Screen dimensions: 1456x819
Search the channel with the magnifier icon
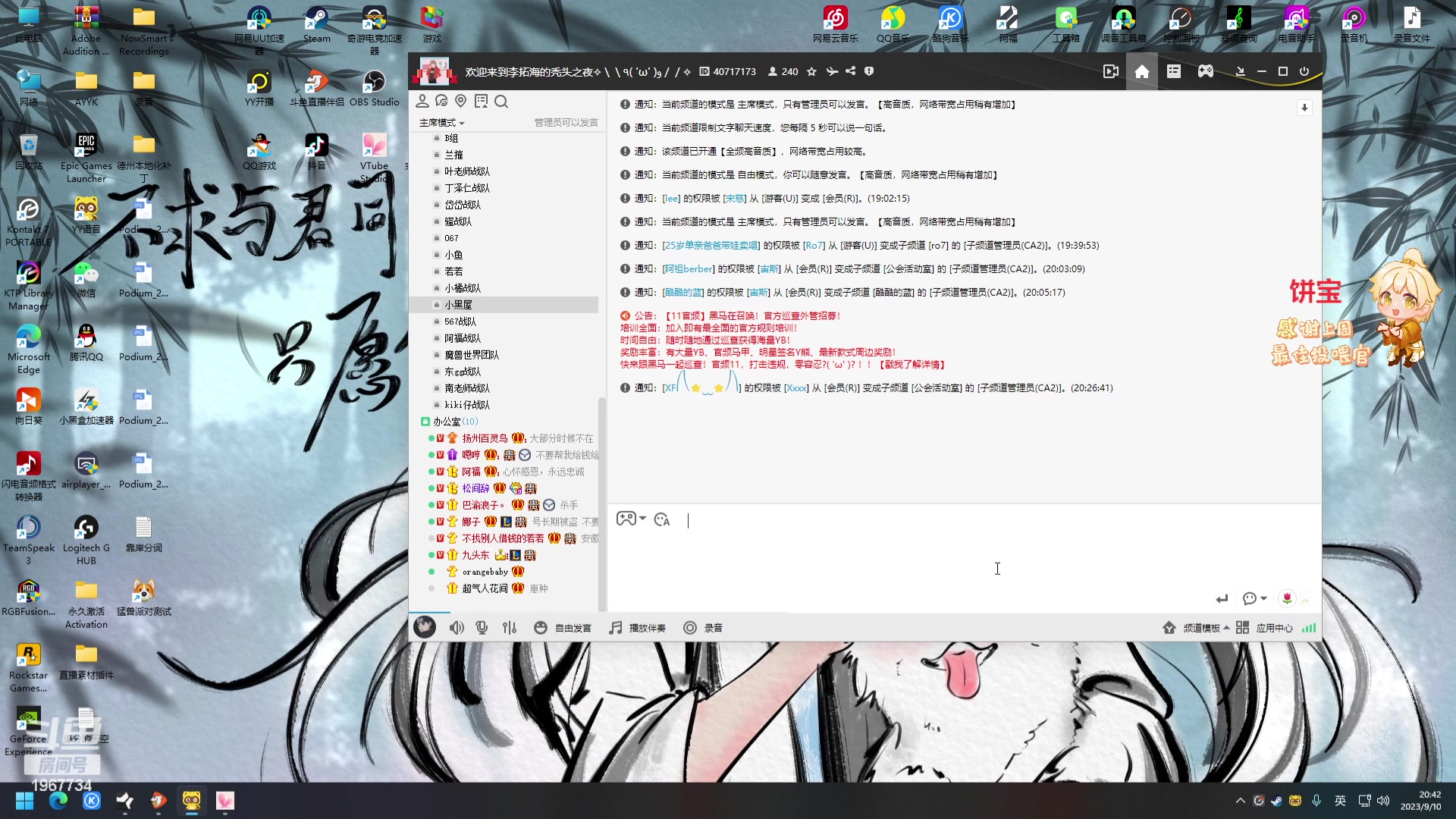click(501, 101)
